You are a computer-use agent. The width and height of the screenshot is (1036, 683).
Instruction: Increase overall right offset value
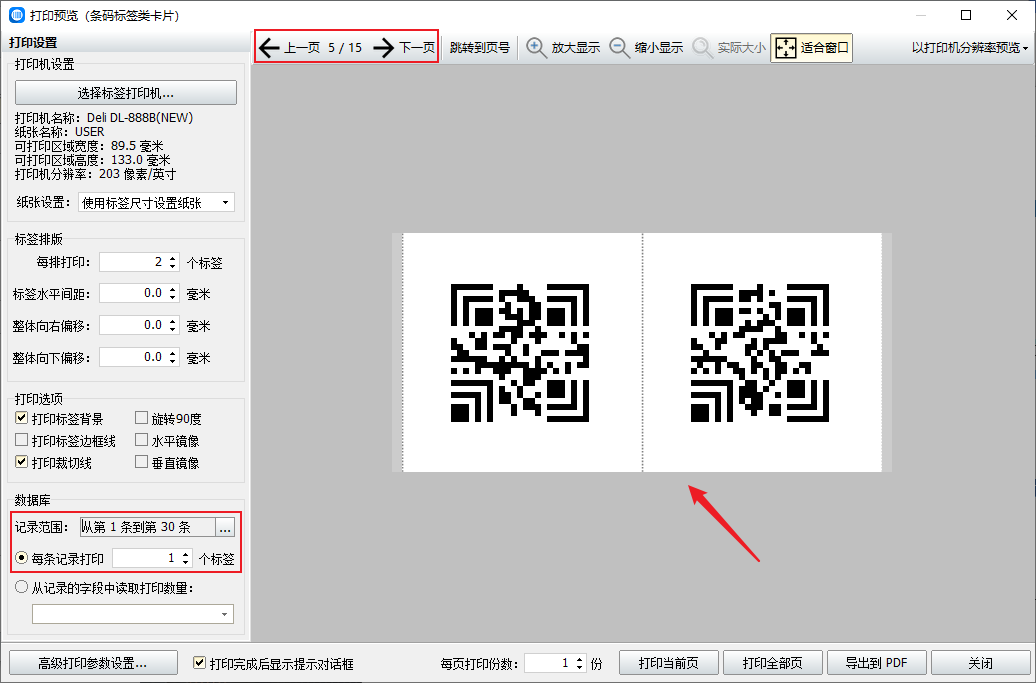(172, 321)
